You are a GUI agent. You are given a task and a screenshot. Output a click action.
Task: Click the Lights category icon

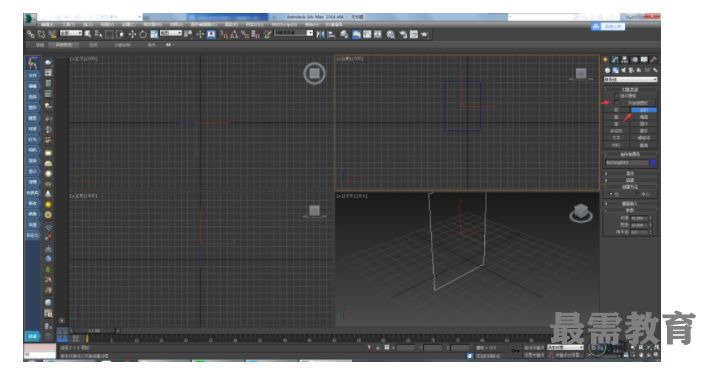pyautogui.click(x=623, y=70)
